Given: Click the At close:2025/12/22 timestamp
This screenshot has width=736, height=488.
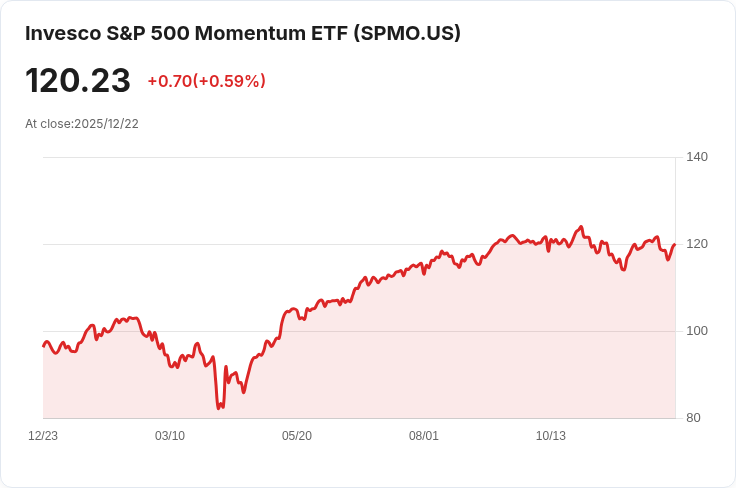Looking at the screenshot, I should pos(82,124).
